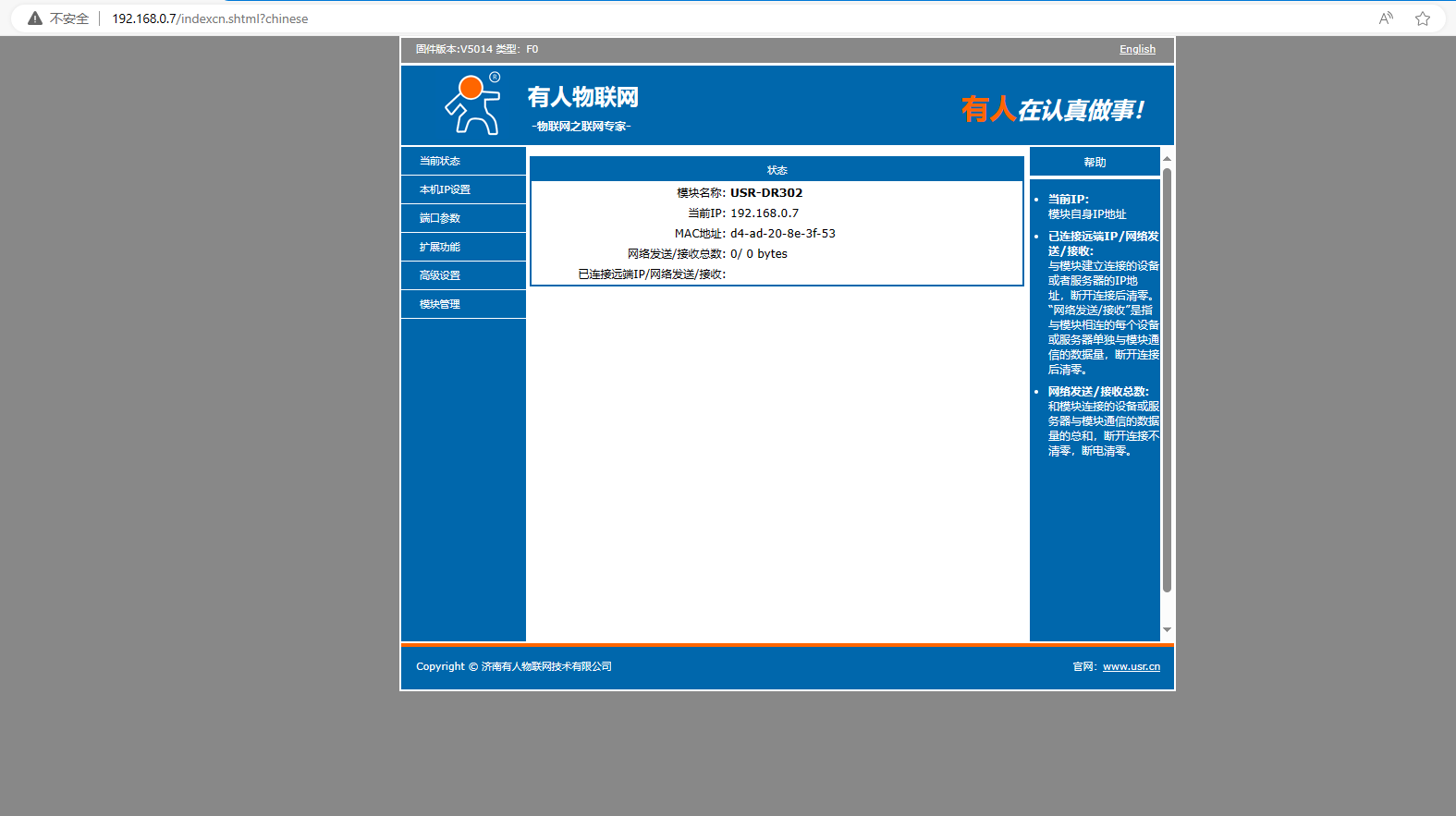
Task: Select 扩展功能 in the sidebar
Action: [x=463, y=247]
